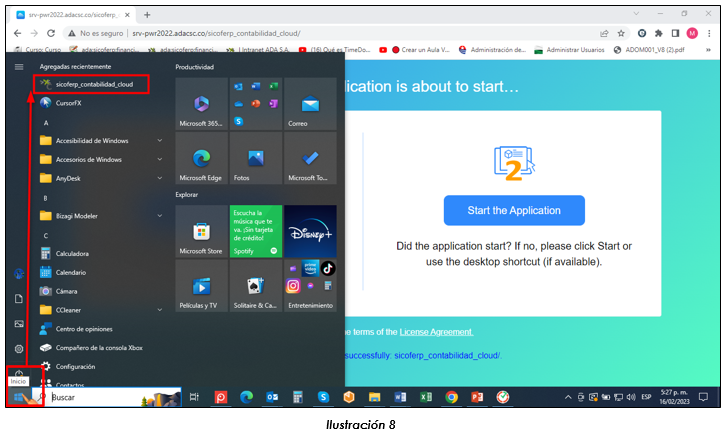Open the Solitaire & Casual Games tile

(x=255, y=286)
